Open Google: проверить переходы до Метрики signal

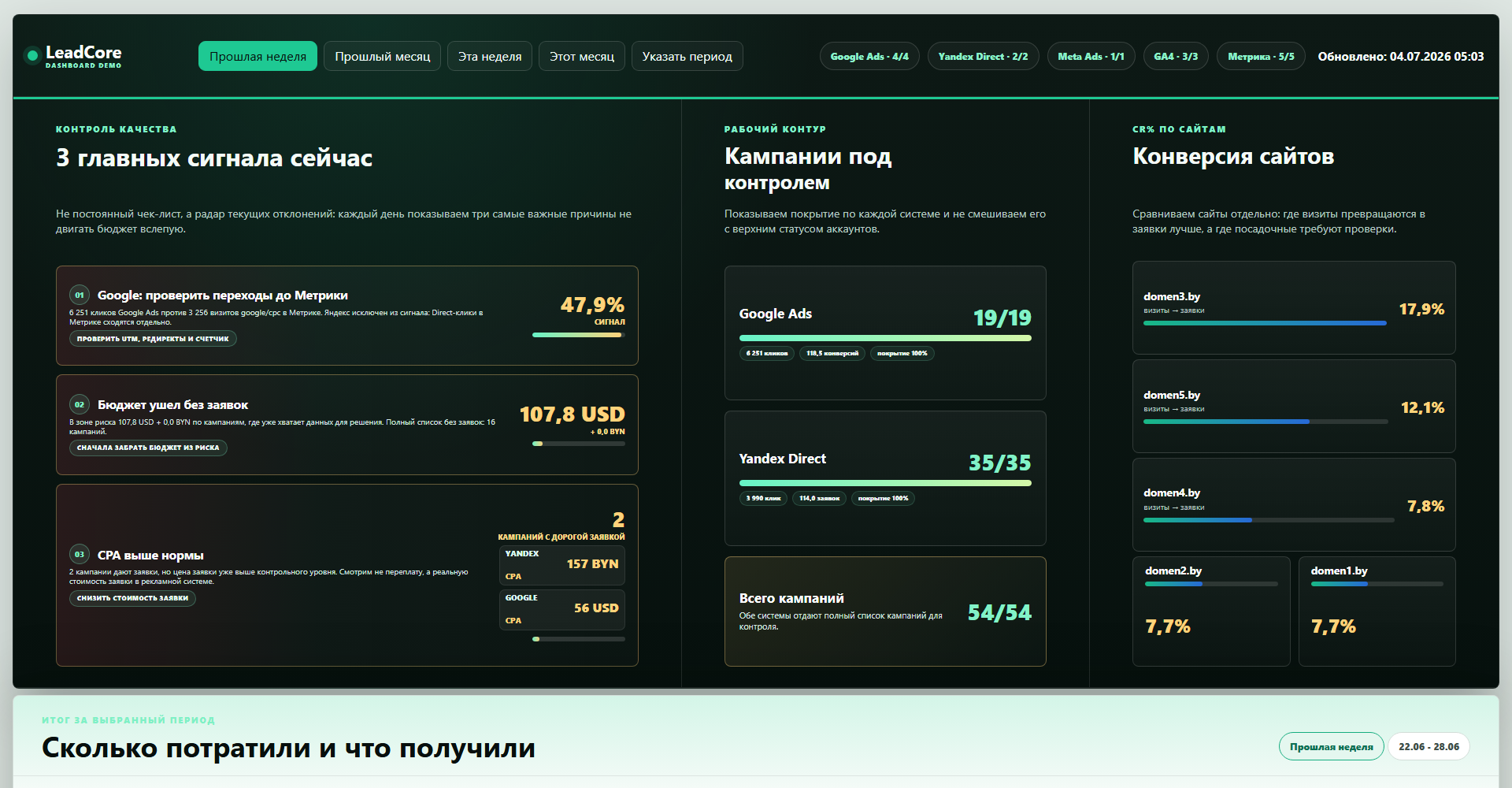coord(223,295)
